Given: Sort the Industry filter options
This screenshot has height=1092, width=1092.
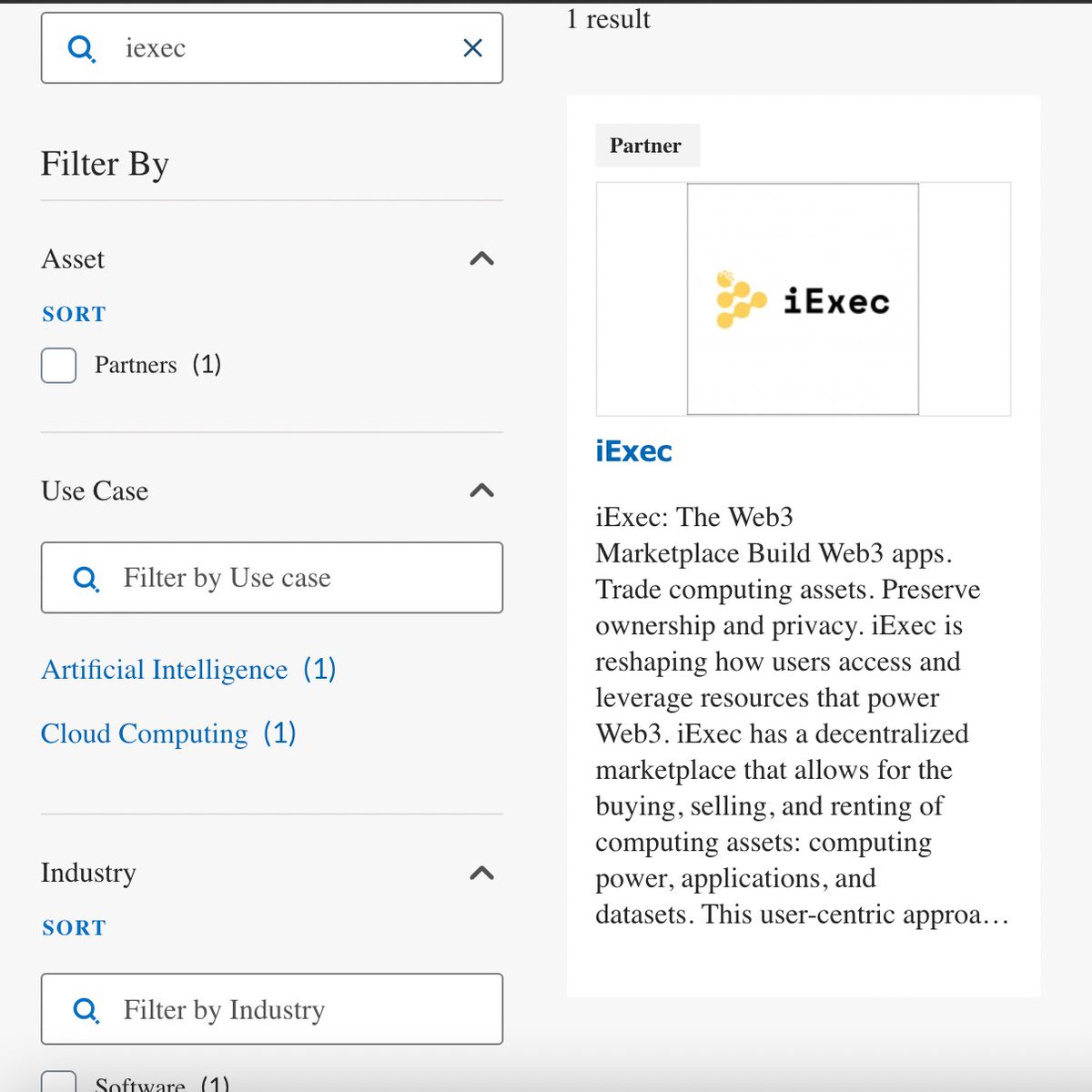Looking at the screenshot, I should pos(74,928).
